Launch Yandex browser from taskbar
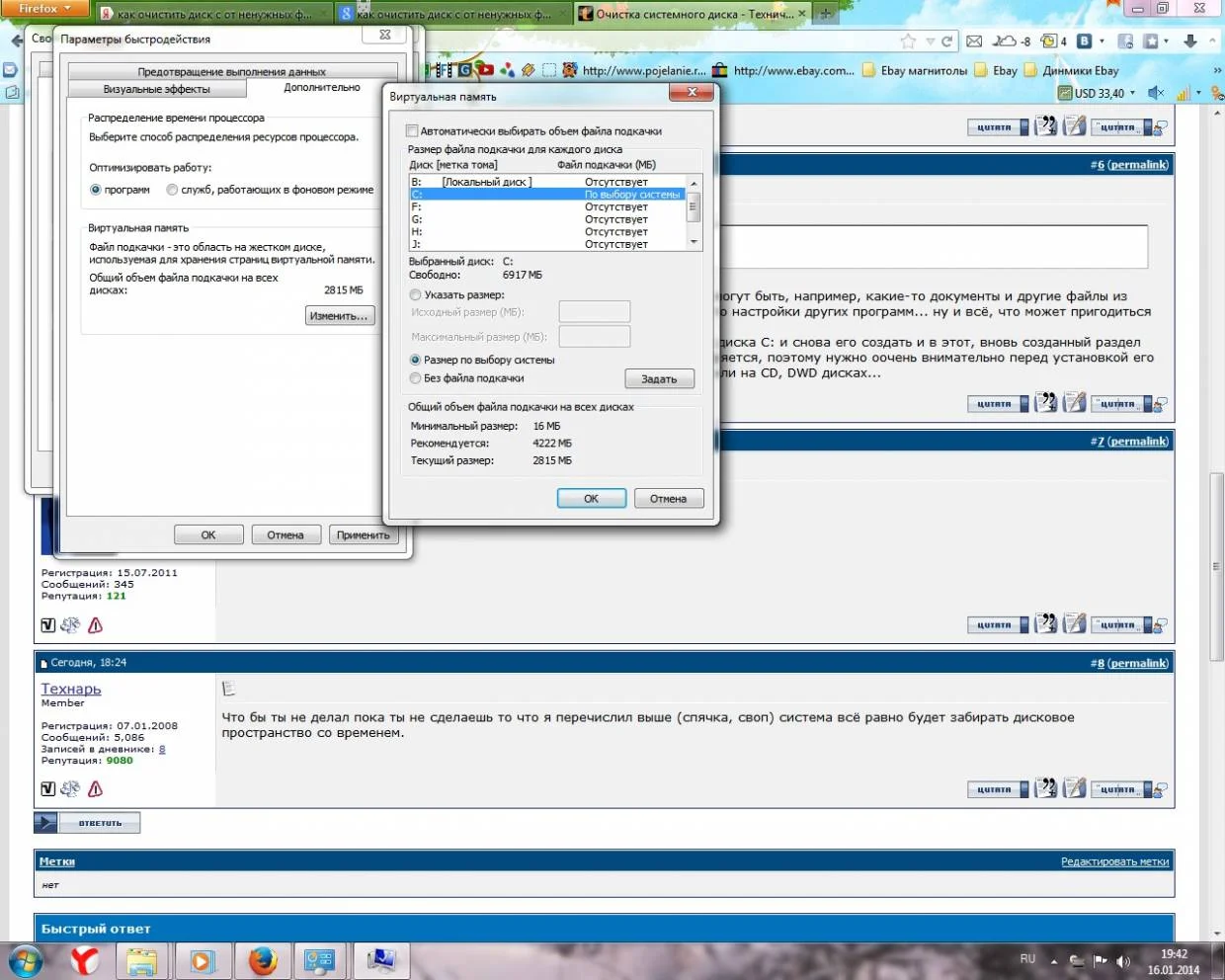The image size is (1225, 980). click(86, 960)
